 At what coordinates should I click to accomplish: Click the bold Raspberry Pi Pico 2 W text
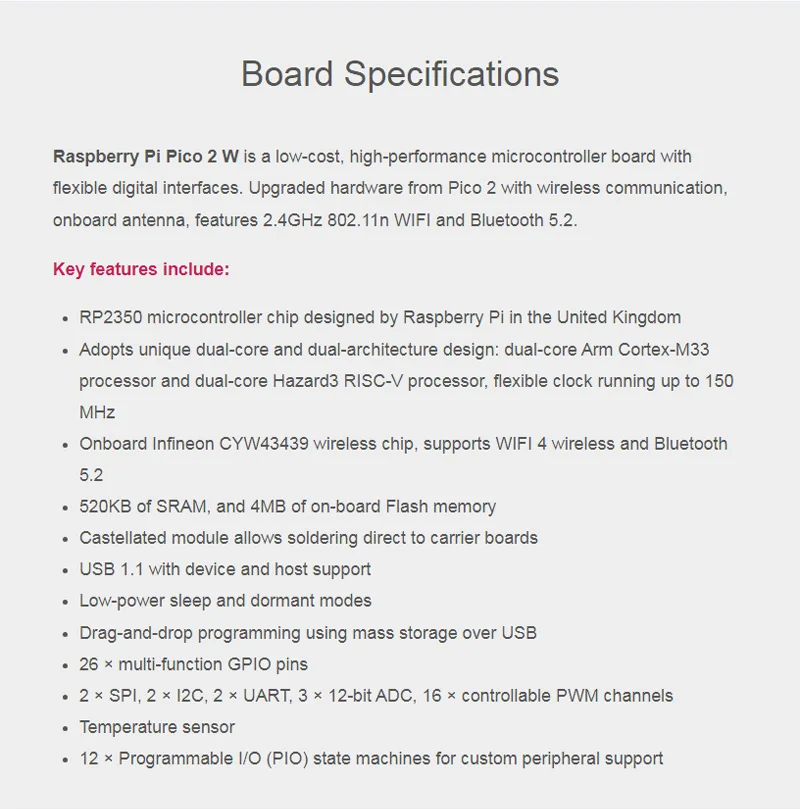pyautogui.click(x=146, y=157)
